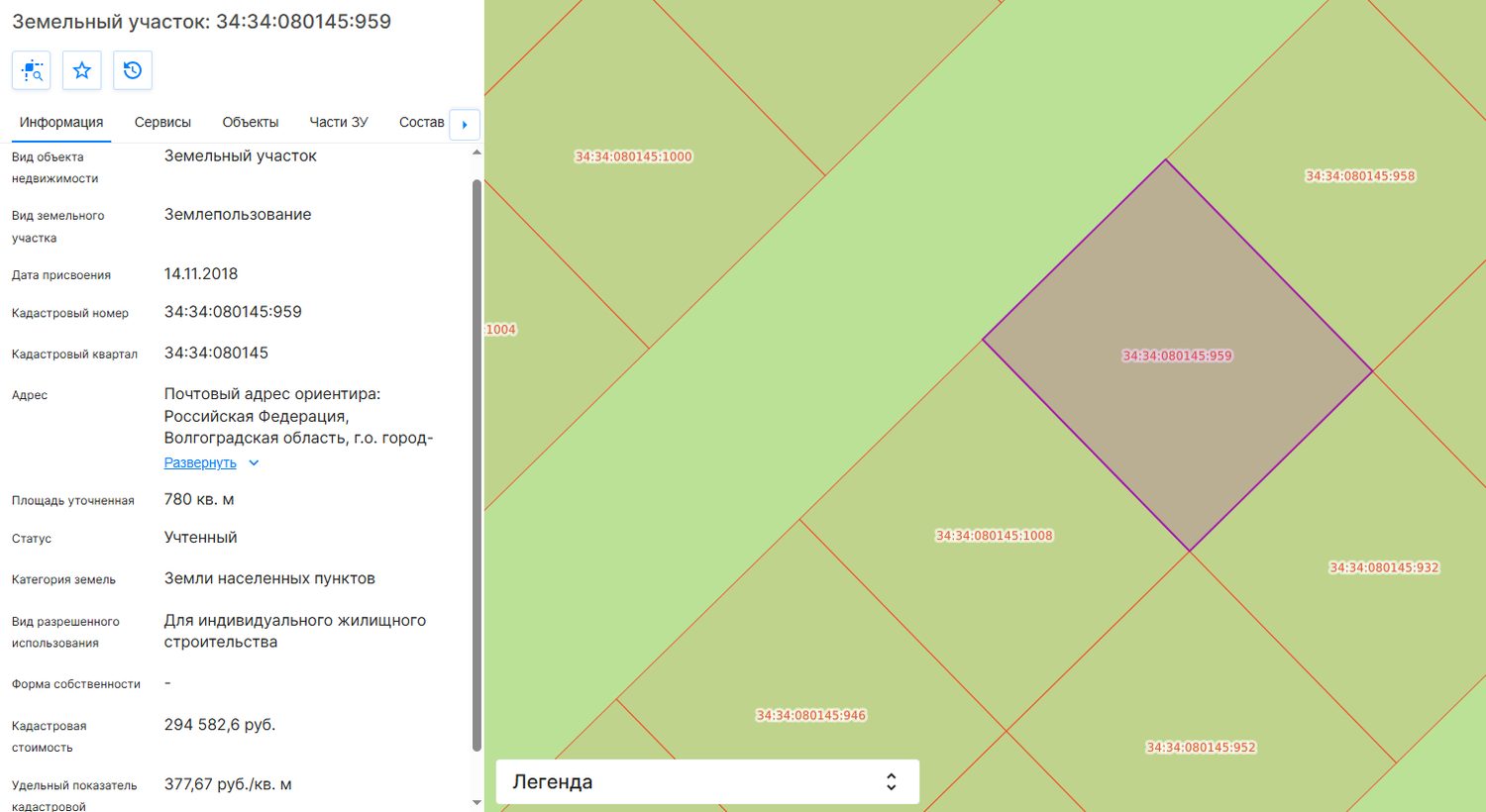1486x812 pixels.
Task: Click the value Землепользование
Action: (238, 215)
